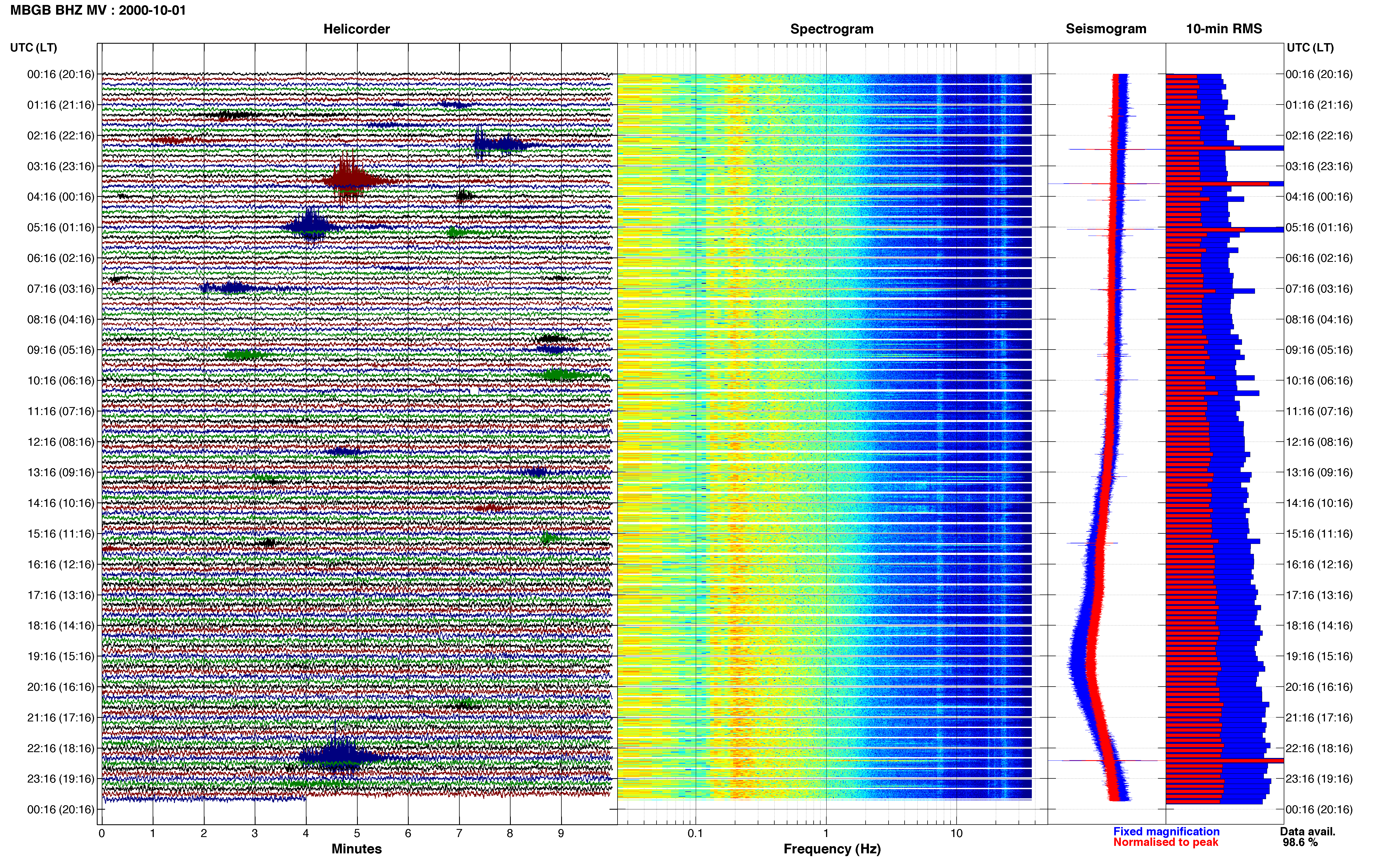This screenshot has height=868, width=1388.
Task: Click "19:16 (15:16)" on the left time axis
Action: tap(61, 656)
